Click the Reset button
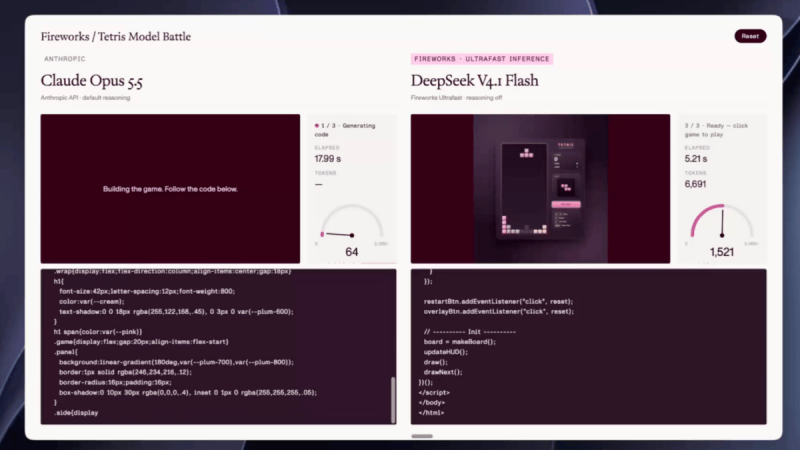The height and width of the screenshot is (450, 800). (x=750, y=36)
